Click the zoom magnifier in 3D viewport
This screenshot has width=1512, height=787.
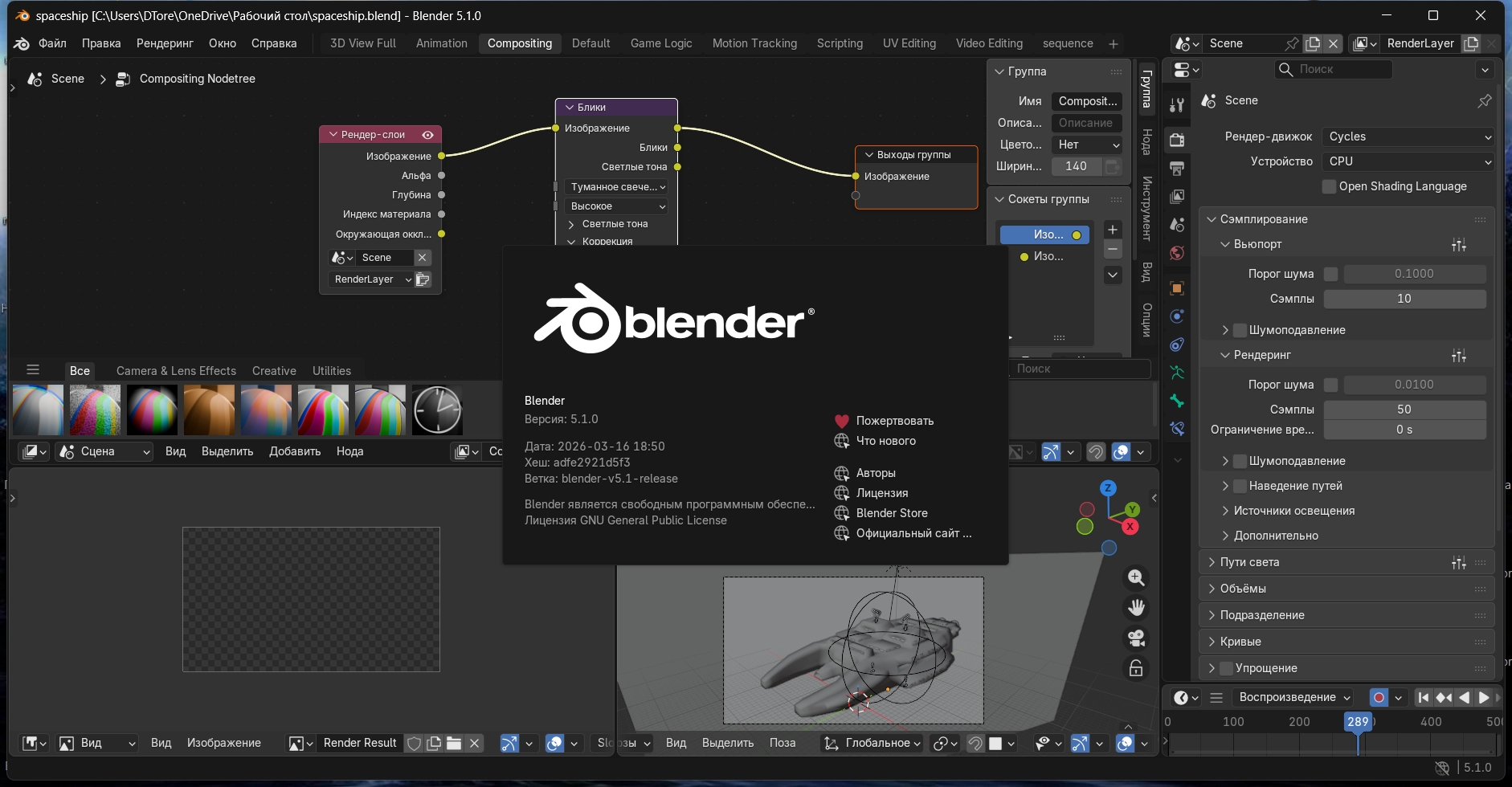(1136, 577)
